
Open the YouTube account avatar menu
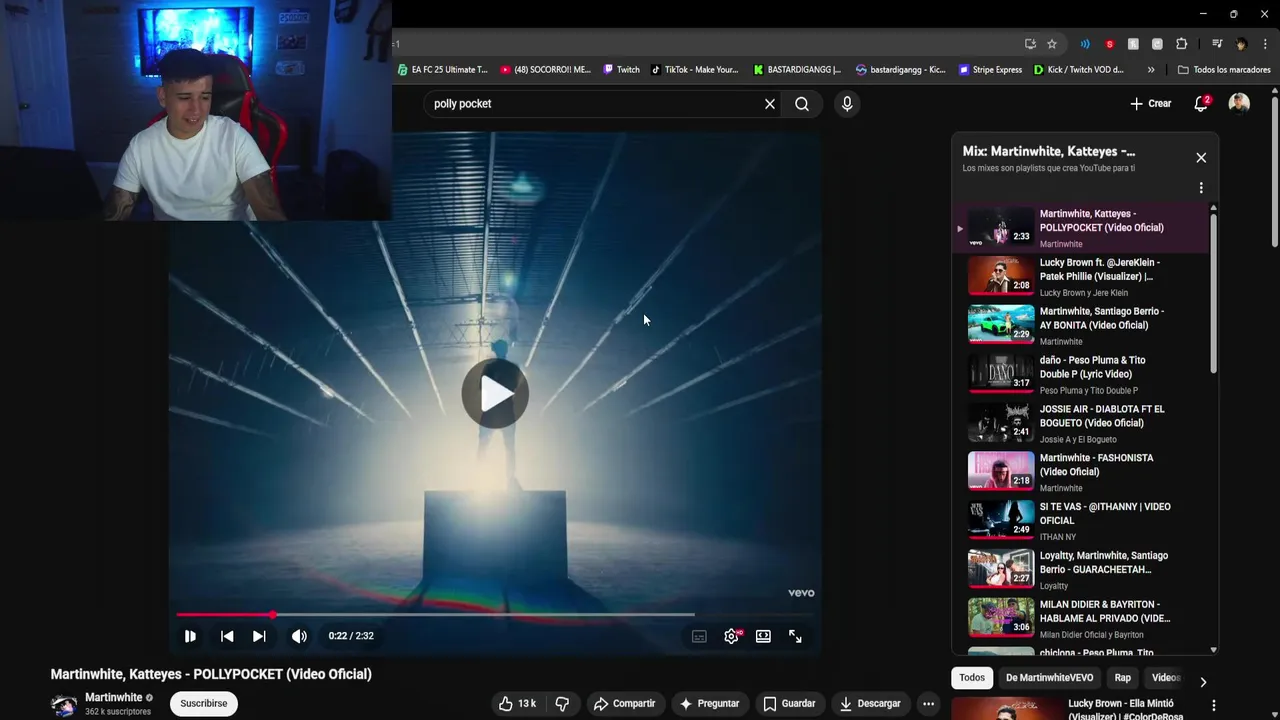pos(1239,104)
